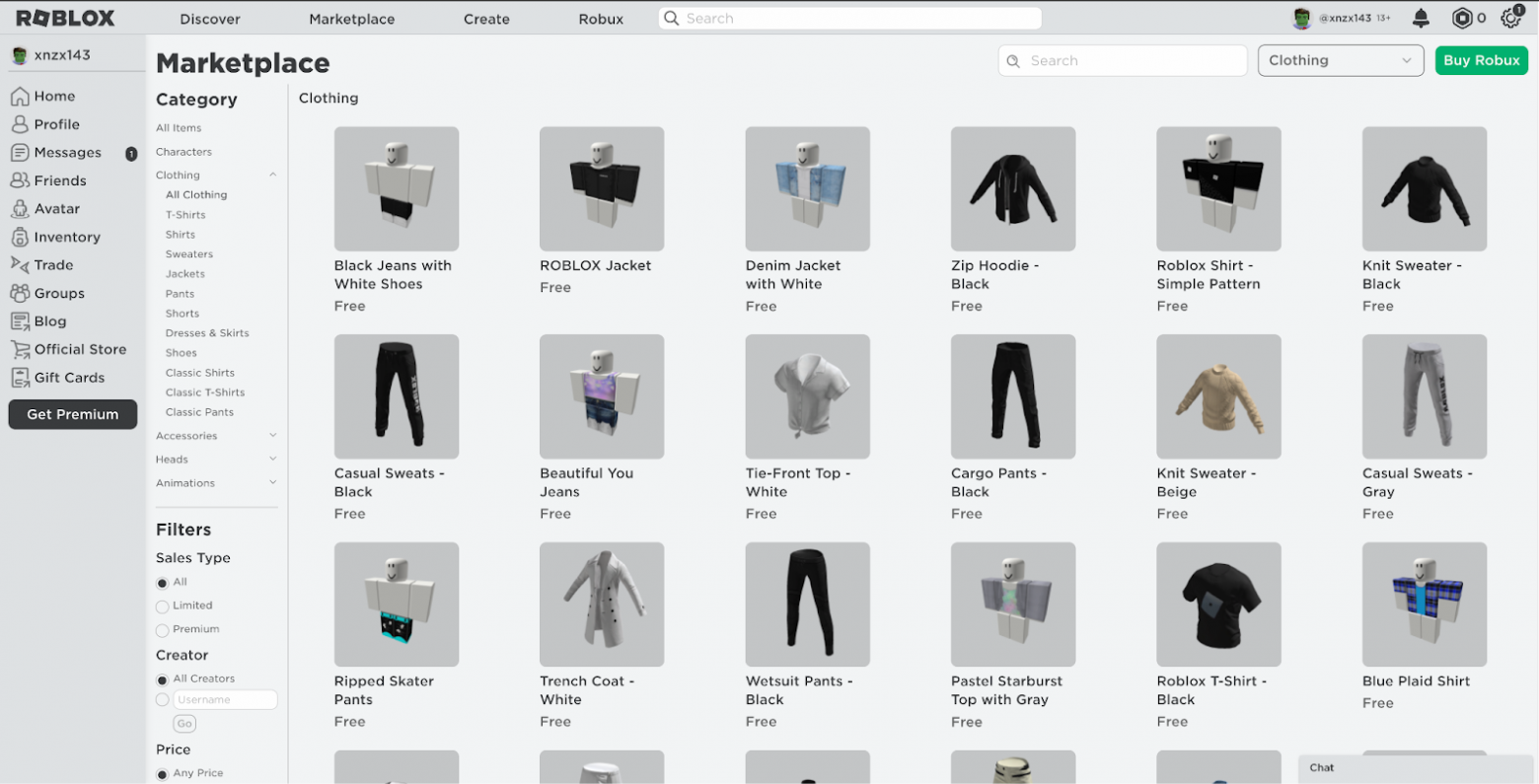The image size is (1539, 784).
Task: Open the settings gear icon
Action: 1510,18
